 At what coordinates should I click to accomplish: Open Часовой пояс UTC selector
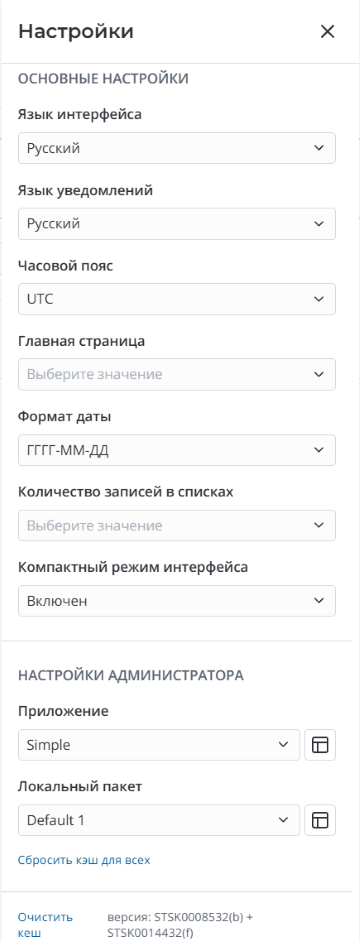(177, 299)
